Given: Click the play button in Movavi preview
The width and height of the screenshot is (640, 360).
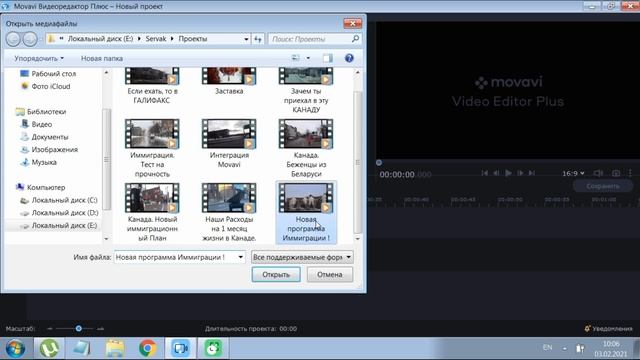Looking at the screenshot, I should tap(508, 173).
